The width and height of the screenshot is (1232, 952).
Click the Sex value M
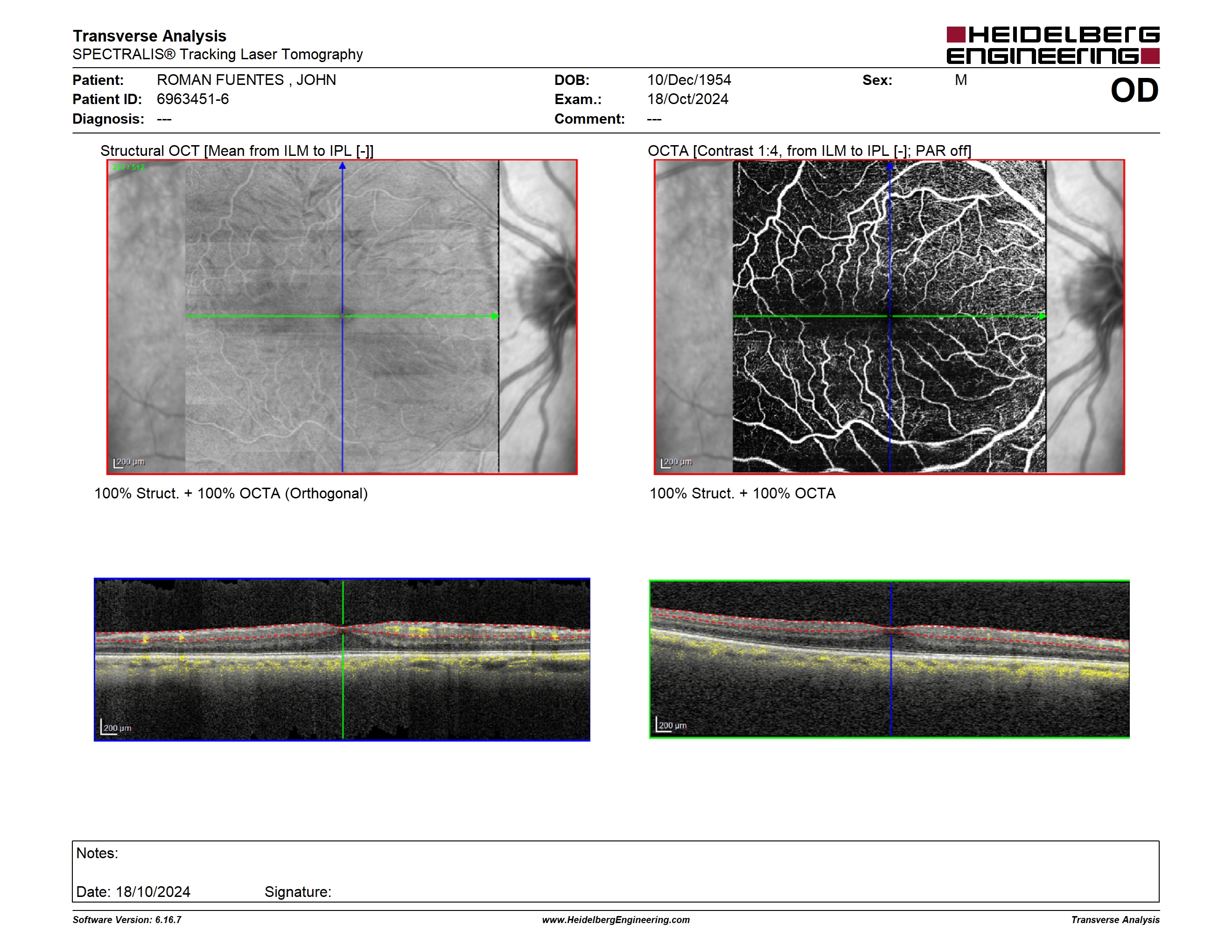(961, 80)
